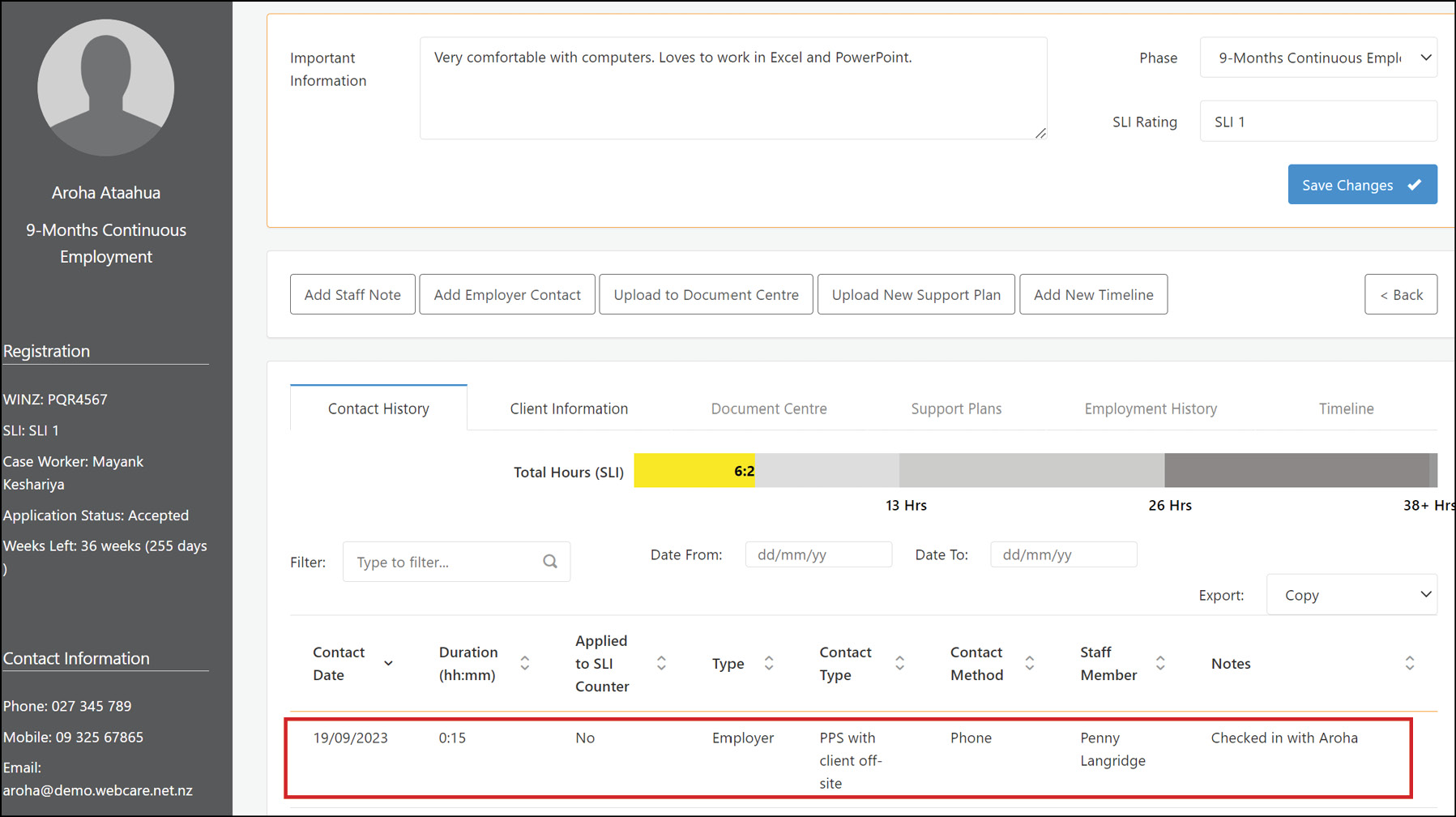Select the Contact History tab
1456x817 pixels.
click(378, 408)
